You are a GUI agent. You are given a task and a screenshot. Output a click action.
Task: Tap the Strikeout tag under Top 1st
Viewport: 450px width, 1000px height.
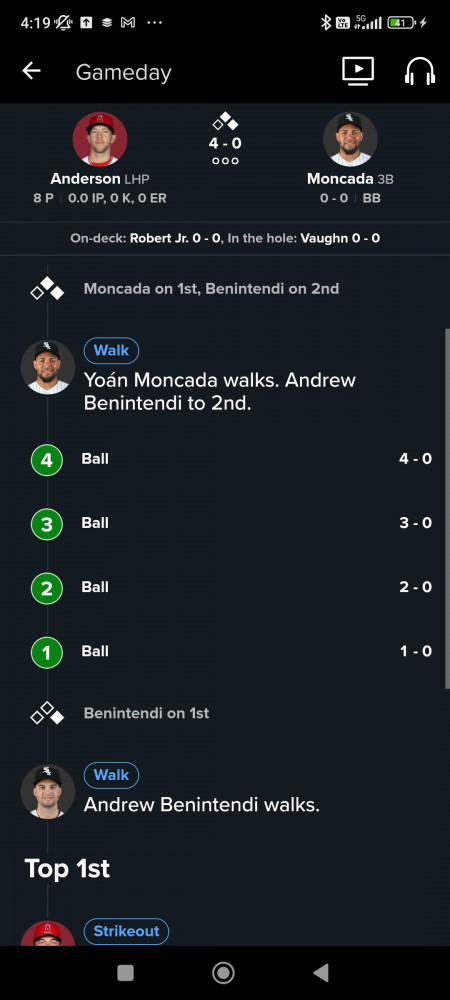(126, 931)
